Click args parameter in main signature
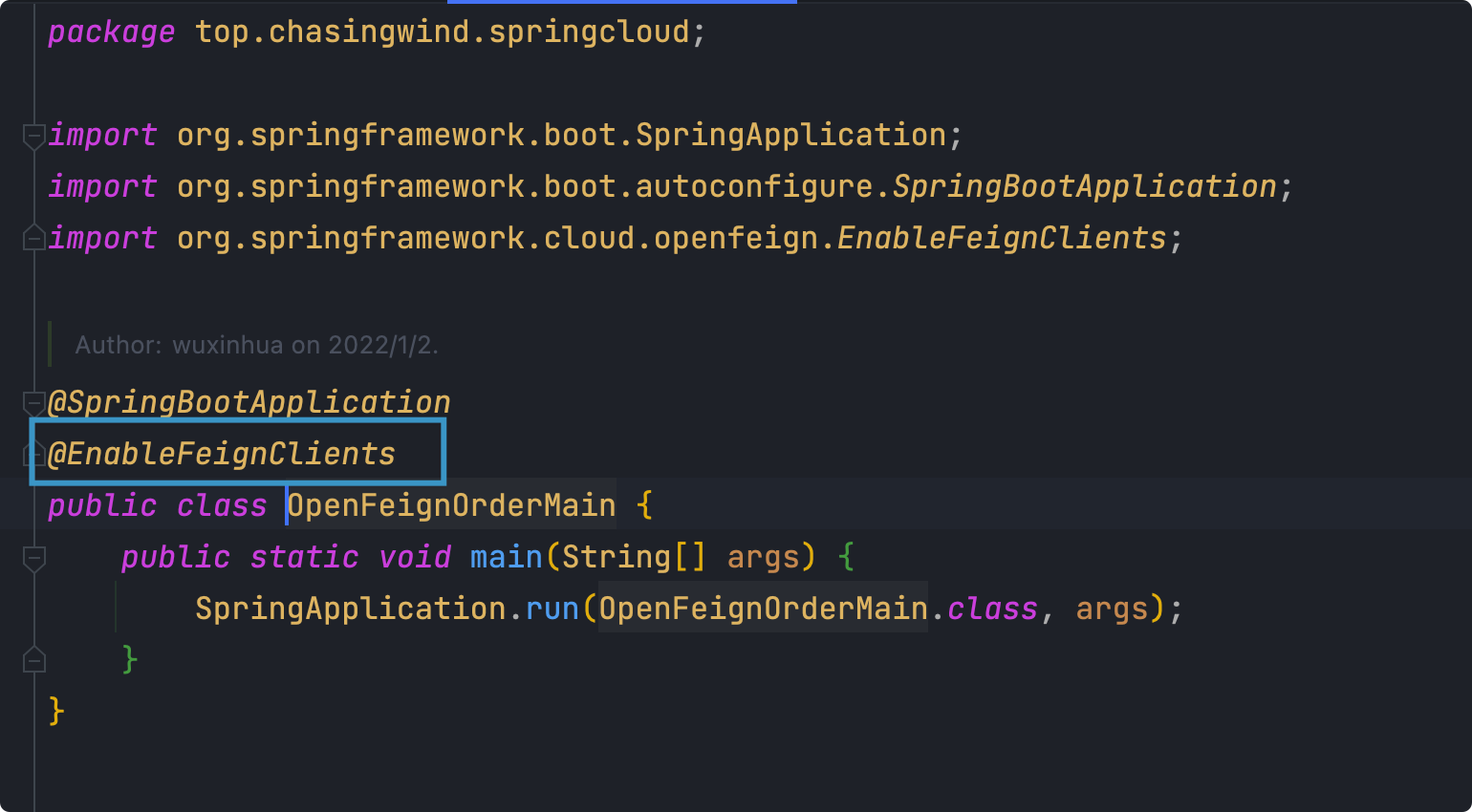 [763, 557]
